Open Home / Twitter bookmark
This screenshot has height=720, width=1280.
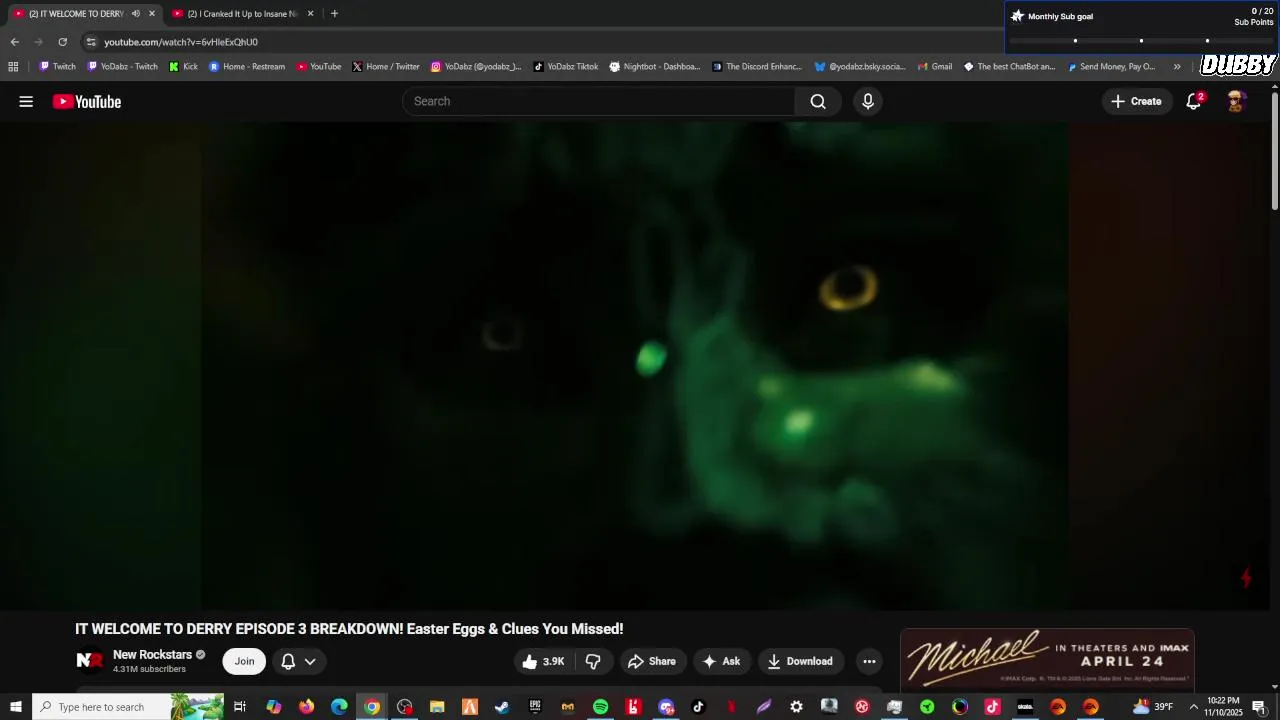[x=386, y=67]
